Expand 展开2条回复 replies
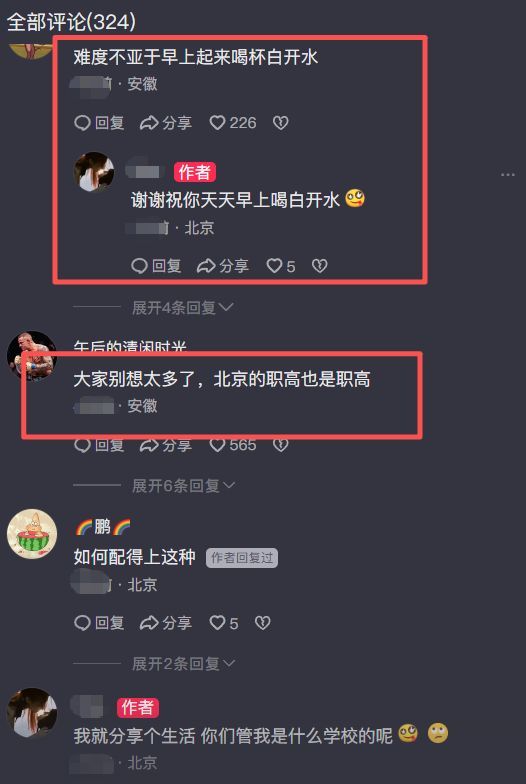 coord(184,664)
